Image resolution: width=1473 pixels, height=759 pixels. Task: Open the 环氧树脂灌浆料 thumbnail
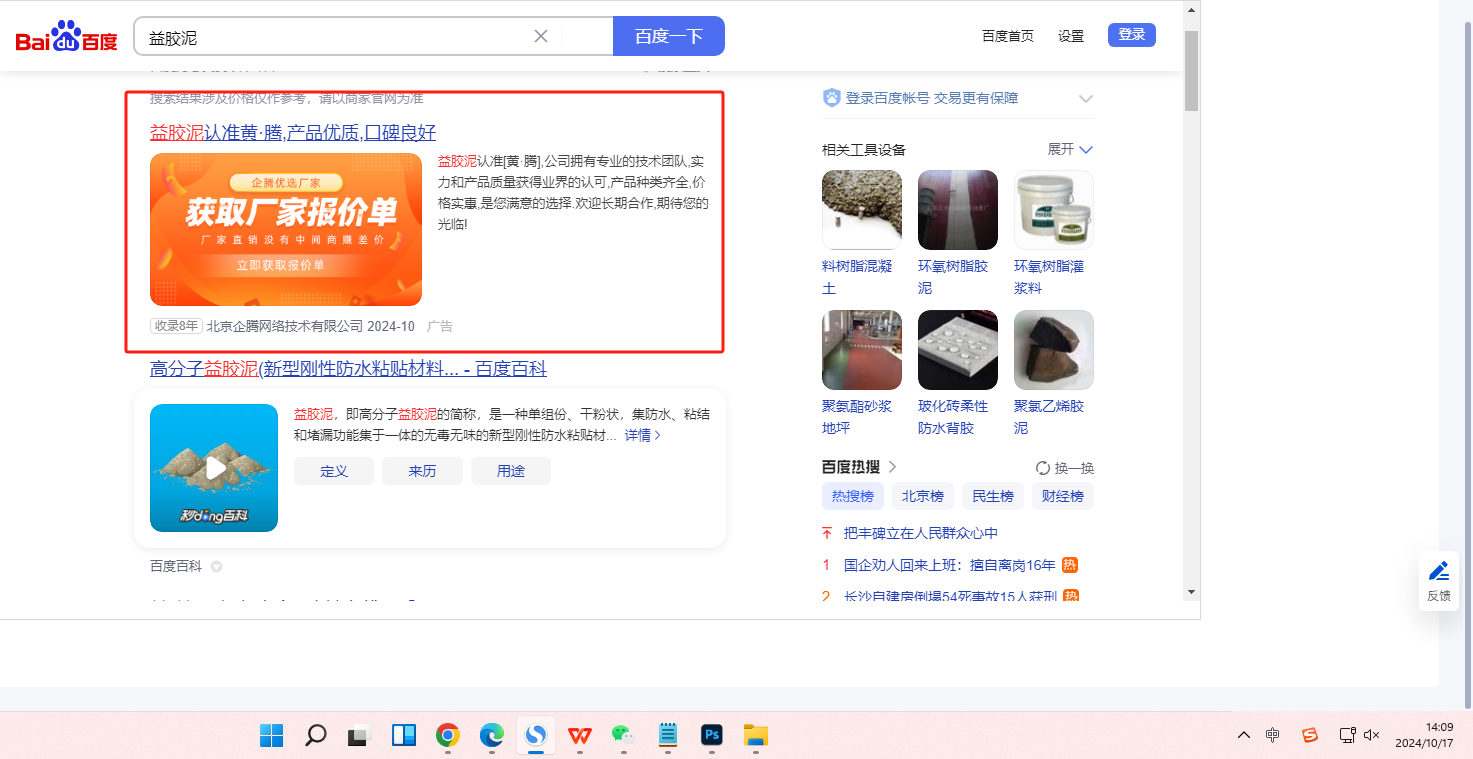[x=1054, y=210]
